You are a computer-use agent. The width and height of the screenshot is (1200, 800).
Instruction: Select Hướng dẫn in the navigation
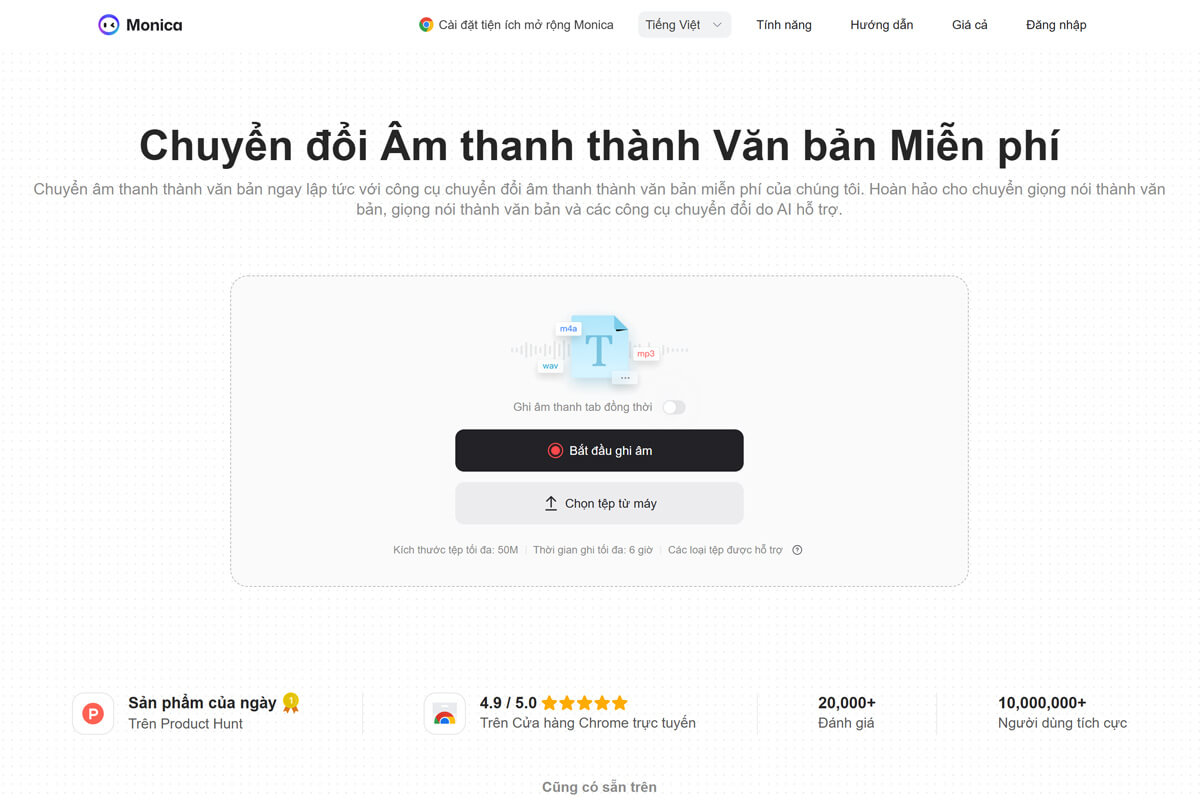pos(881,24)
